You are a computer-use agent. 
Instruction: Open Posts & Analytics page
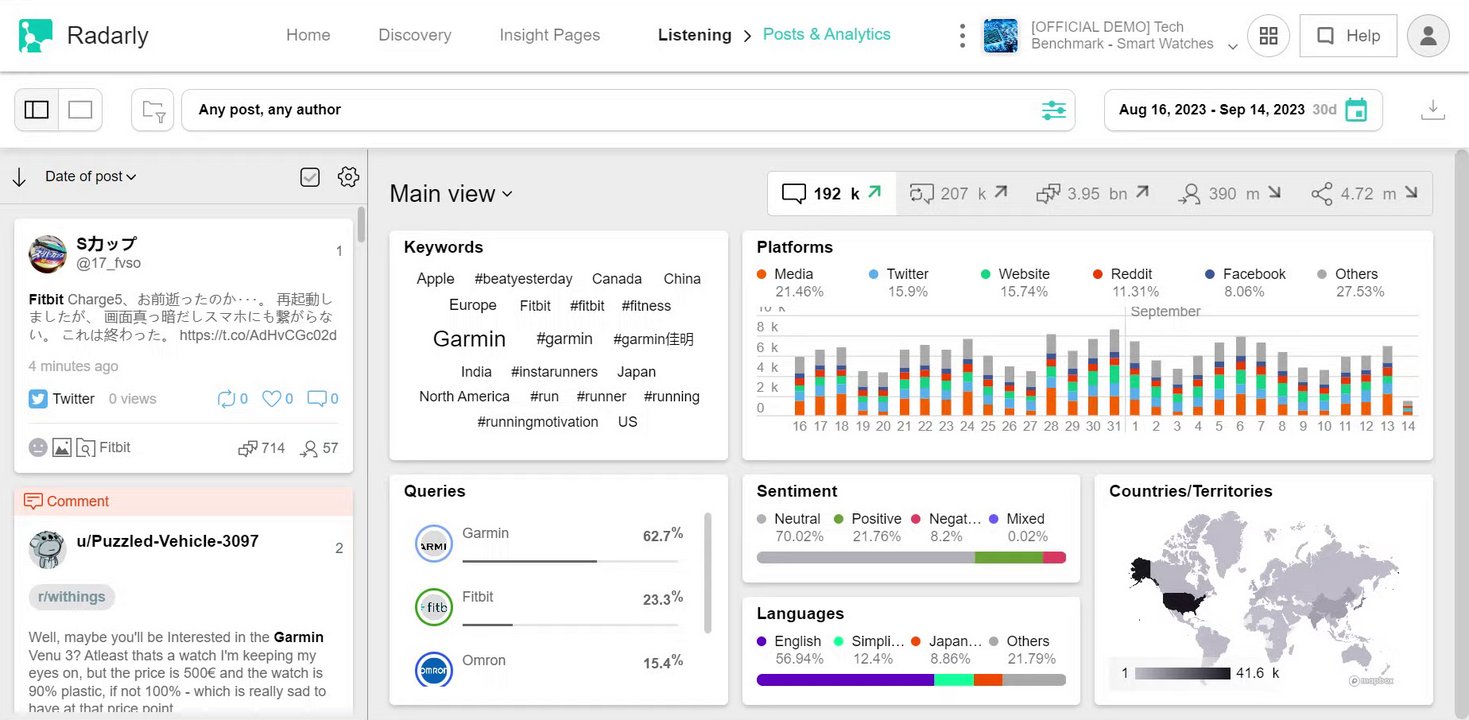click(827, 34)
